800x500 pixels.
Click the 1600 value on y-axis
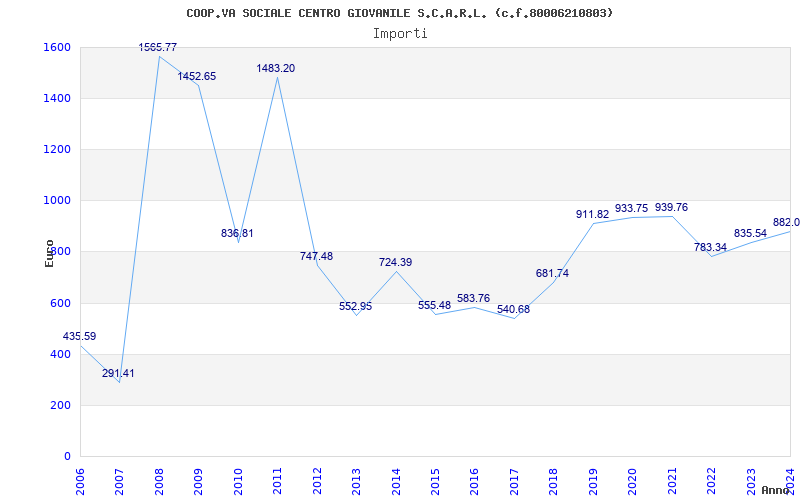point(56,47)
